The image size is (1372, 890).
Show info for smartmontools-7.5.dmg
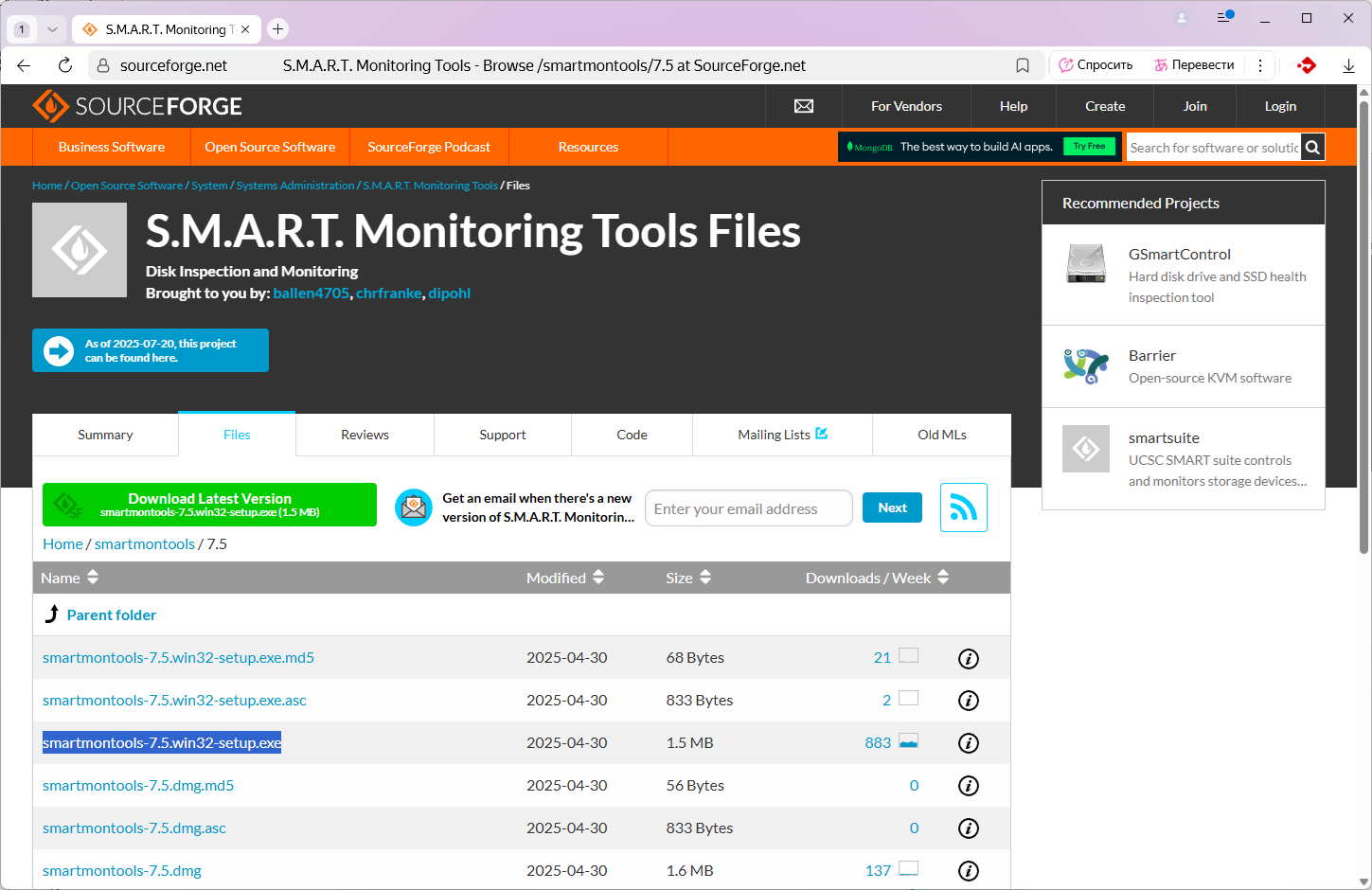[x=969, y=871]
